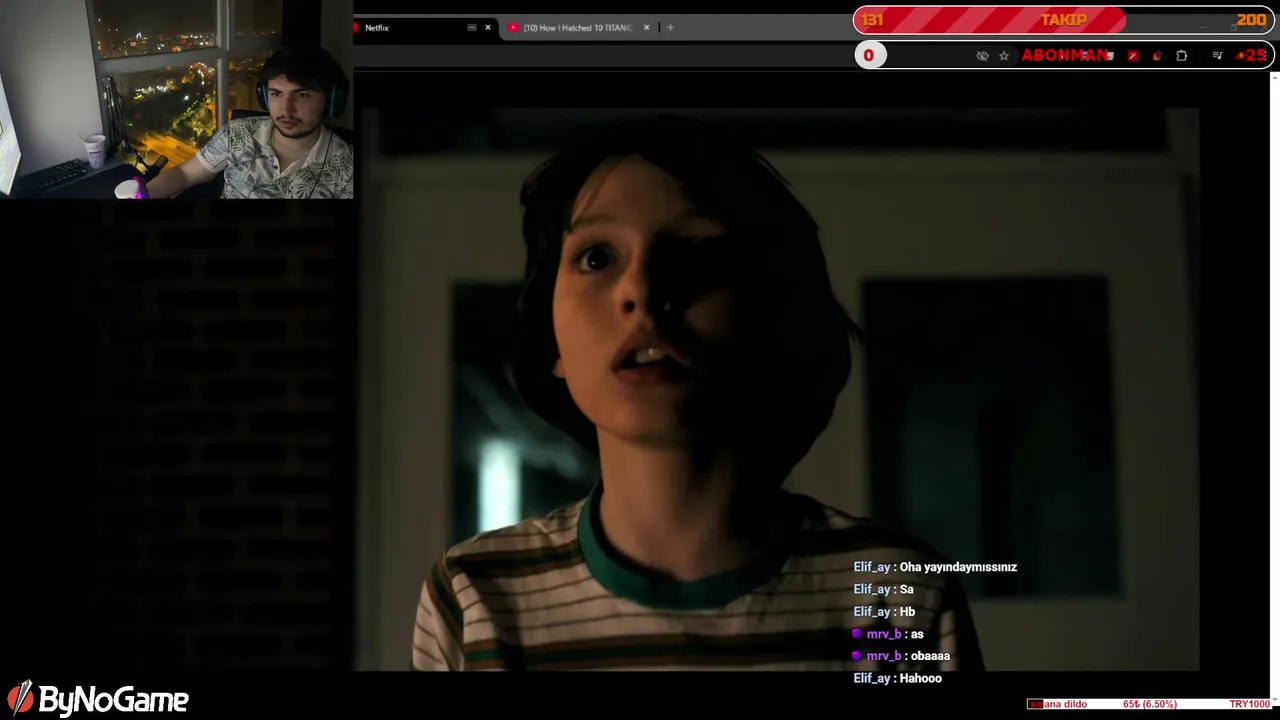This screenshot has height=720, width=1280.
Task: Click mrv_b's 'as' chat message
Action: (x=888, y=634)
